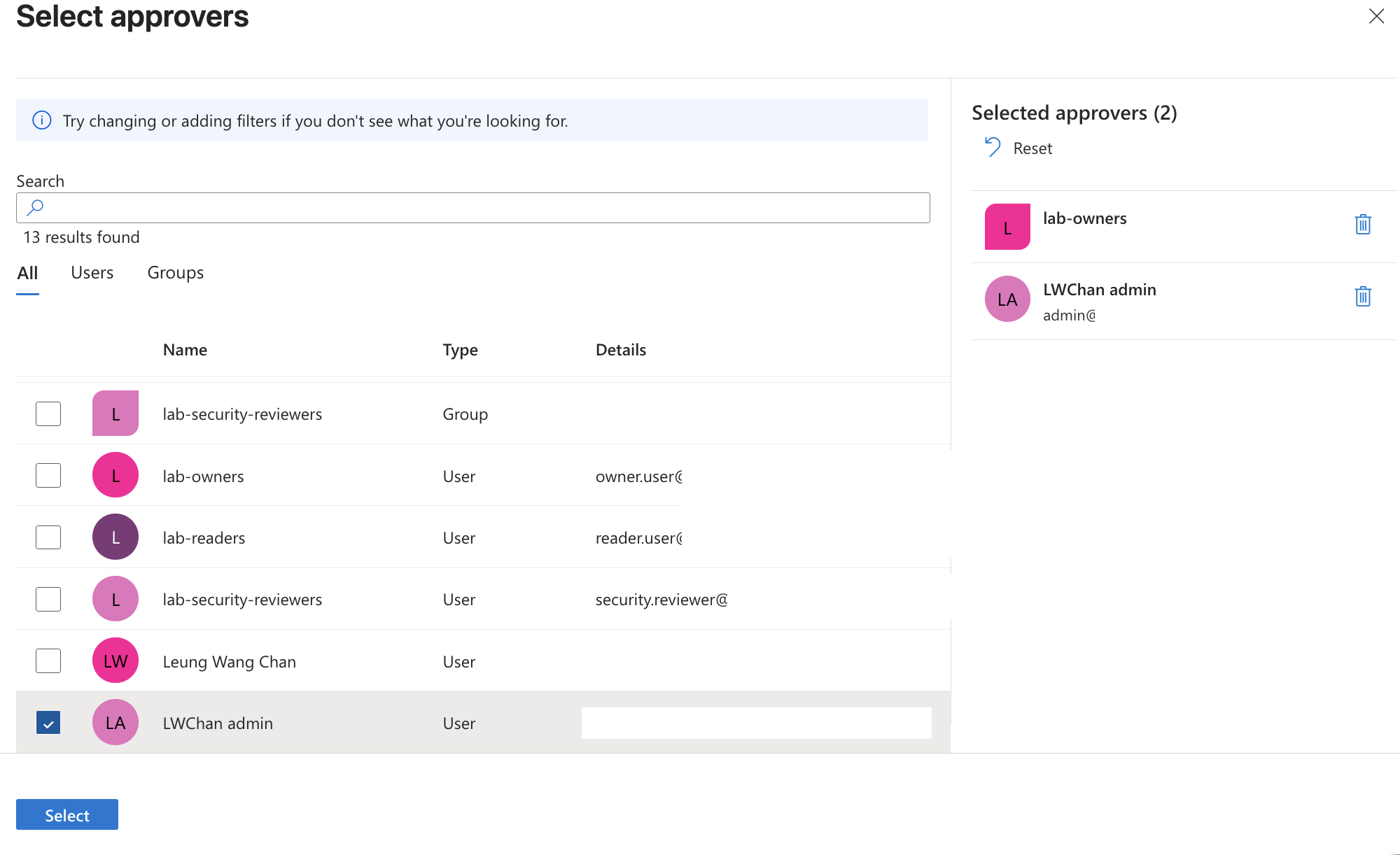This screenshot has height=855, width=1400.
Task: Click the User type cell for lab-owners
Action: pyautogui.click(x=458, y=476)
